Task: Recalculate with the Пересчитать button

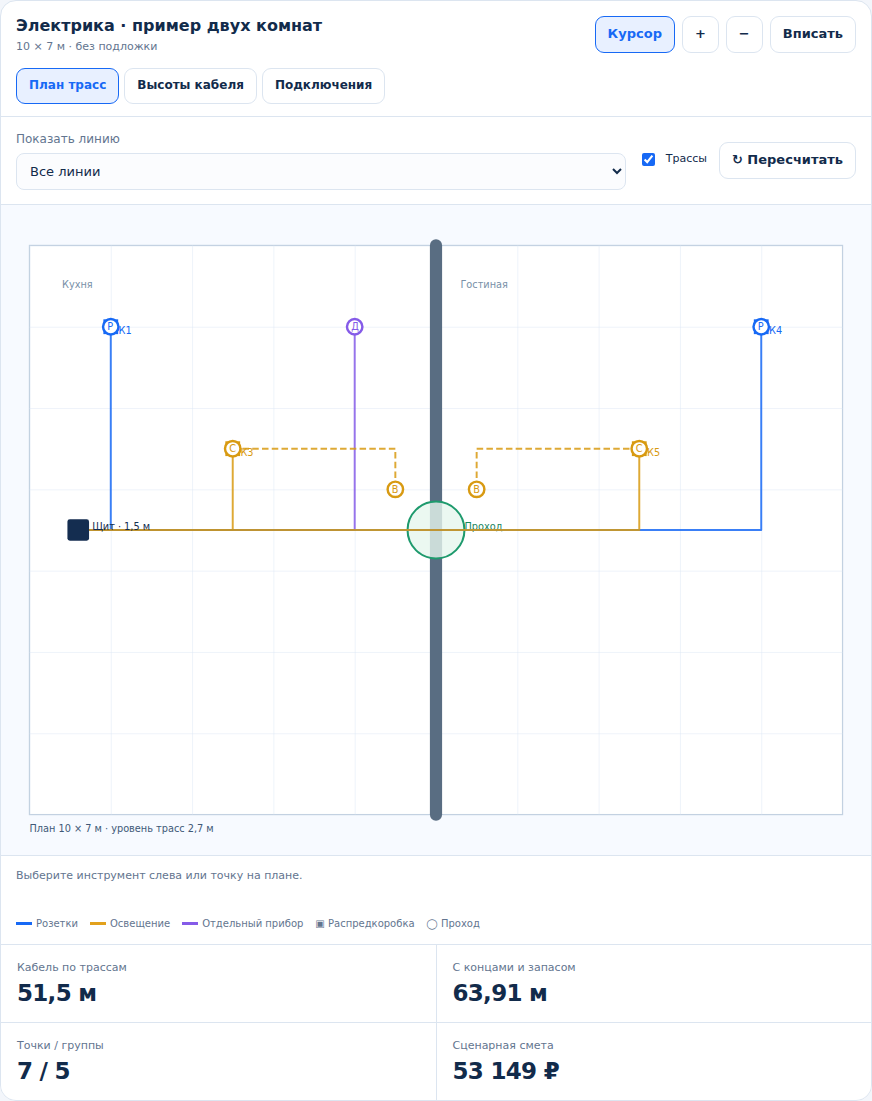Action: pos(787,160)
